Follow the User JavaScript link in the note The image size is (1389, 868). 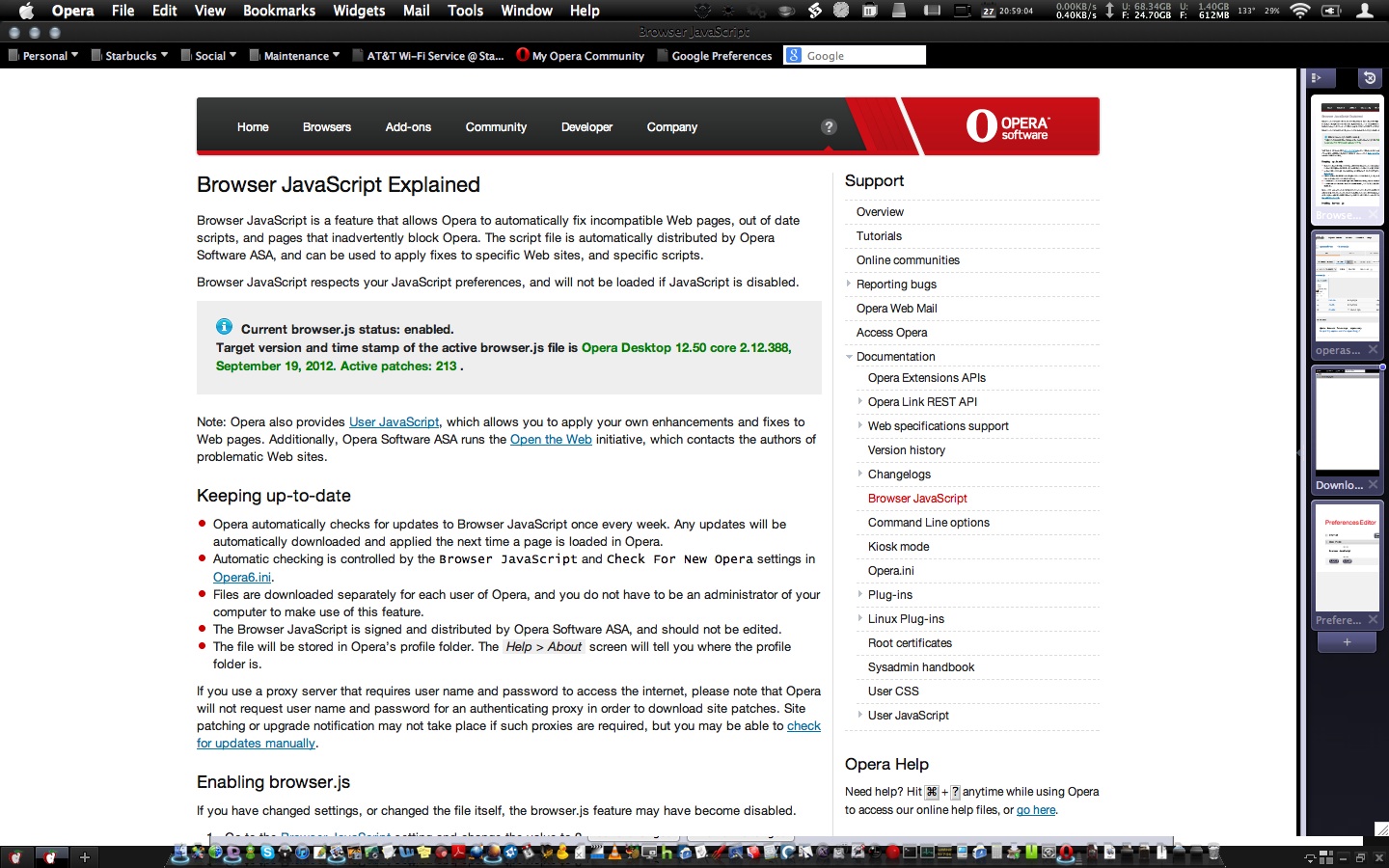click(394, 421)
